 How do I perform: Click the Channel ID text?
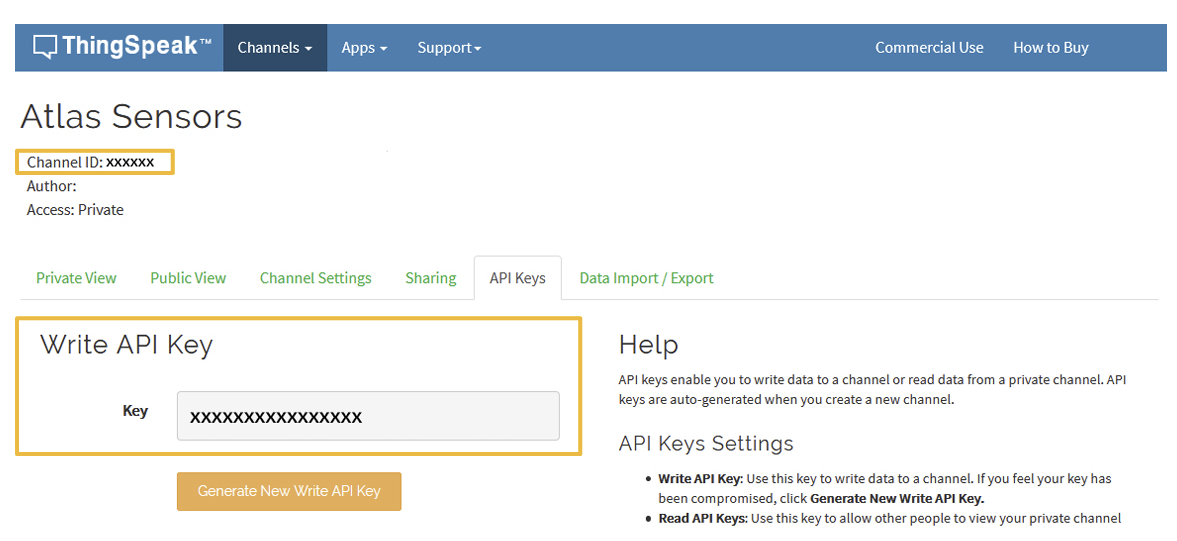coord(91,162)
